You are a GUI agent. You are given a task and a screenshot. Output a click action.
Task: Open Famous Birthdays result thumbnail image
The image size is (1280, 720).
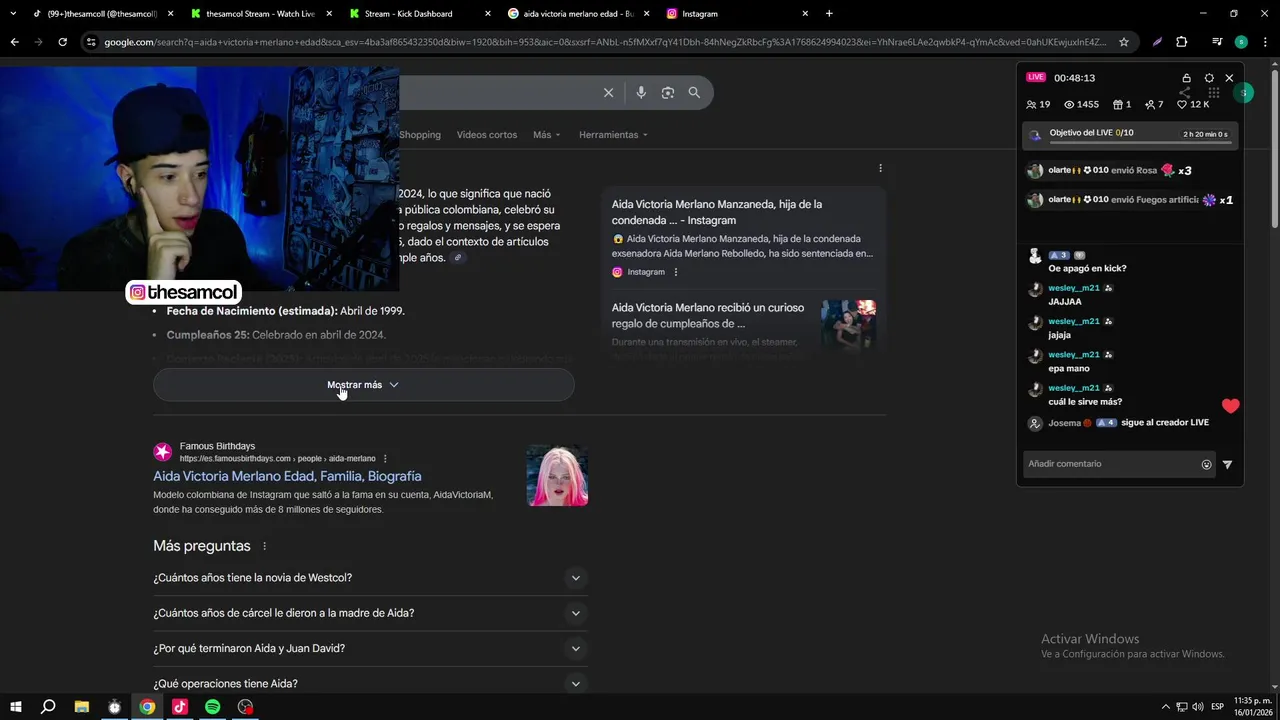[557, 476]
